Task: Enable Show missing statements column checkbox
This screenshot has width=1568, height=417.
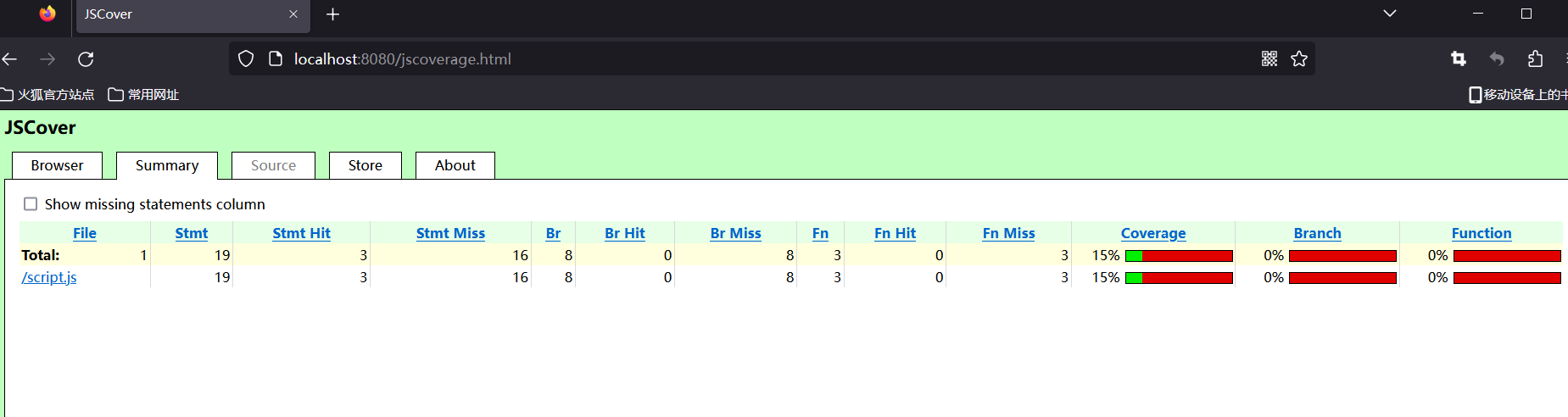Action: (31, 204)
